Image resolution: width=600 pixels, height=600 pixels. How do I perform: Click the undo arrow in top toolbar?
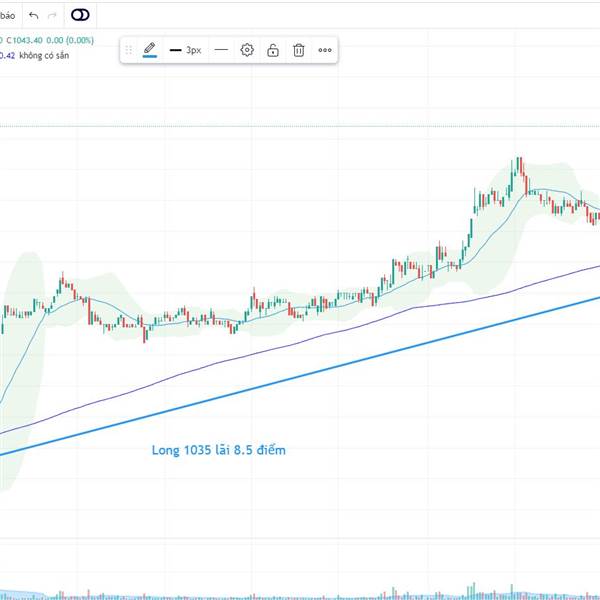click(34, 15)
